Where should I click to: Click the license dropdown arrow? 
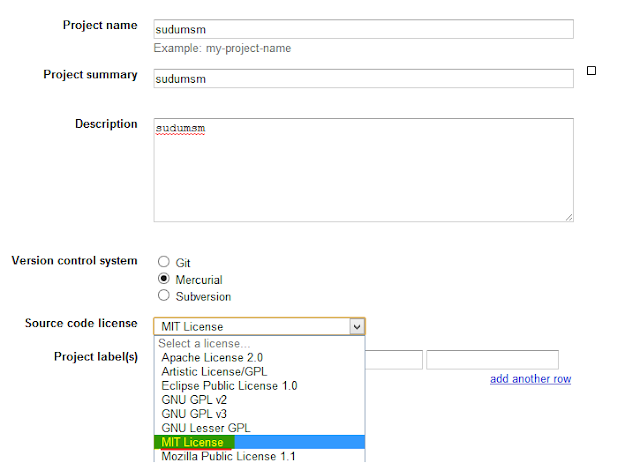click(x=357, y=327)
